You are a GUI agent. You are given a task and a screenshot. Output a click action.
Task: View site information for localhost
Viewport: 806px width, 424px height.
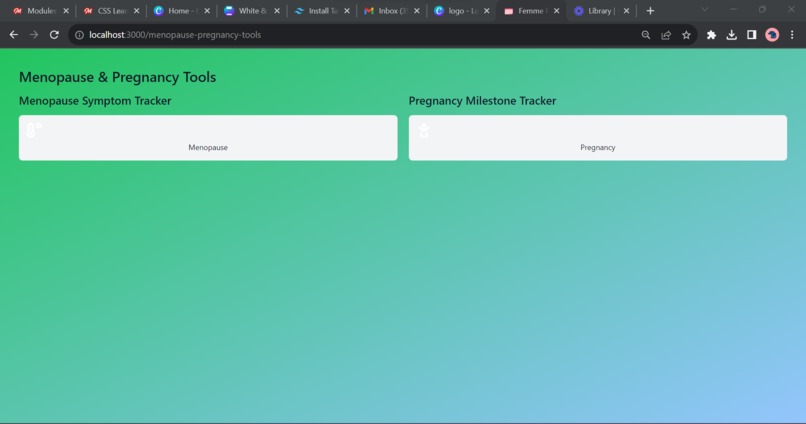point(79,35)
